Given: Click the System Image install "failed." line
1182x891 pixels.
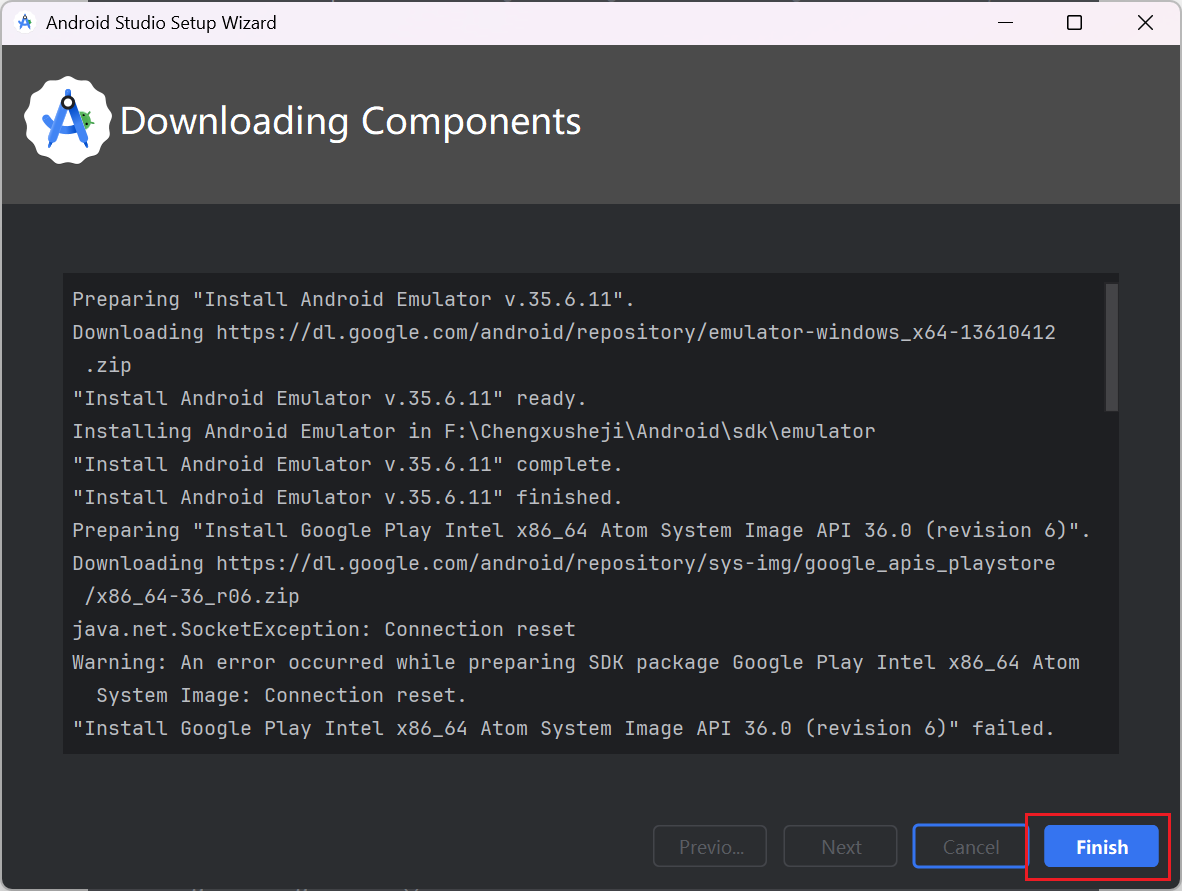Looking at the screenshot, I should coord(563,729).
